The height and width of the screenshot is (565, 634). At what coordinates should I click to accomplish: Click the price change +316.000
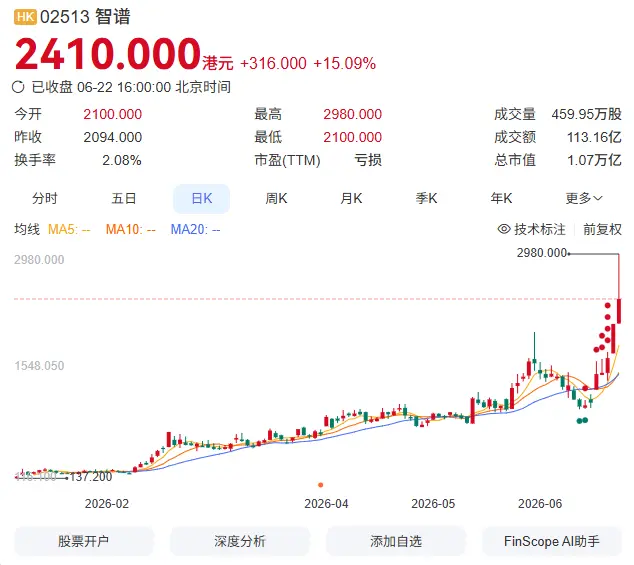coord(273,63)
